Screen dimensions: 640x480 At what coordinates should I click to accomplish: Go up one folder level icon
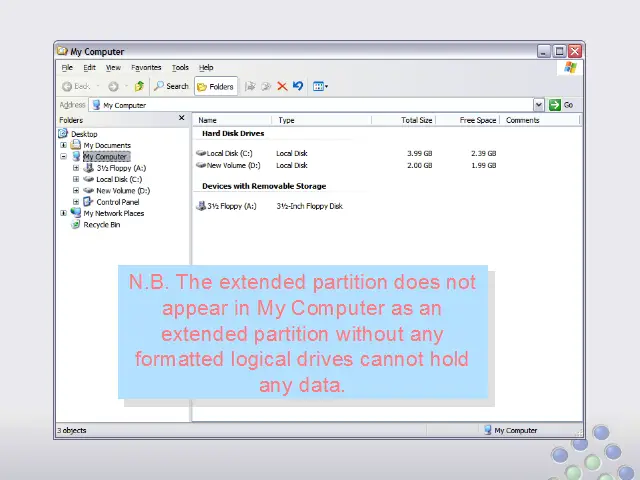click(x=139, y=86)
